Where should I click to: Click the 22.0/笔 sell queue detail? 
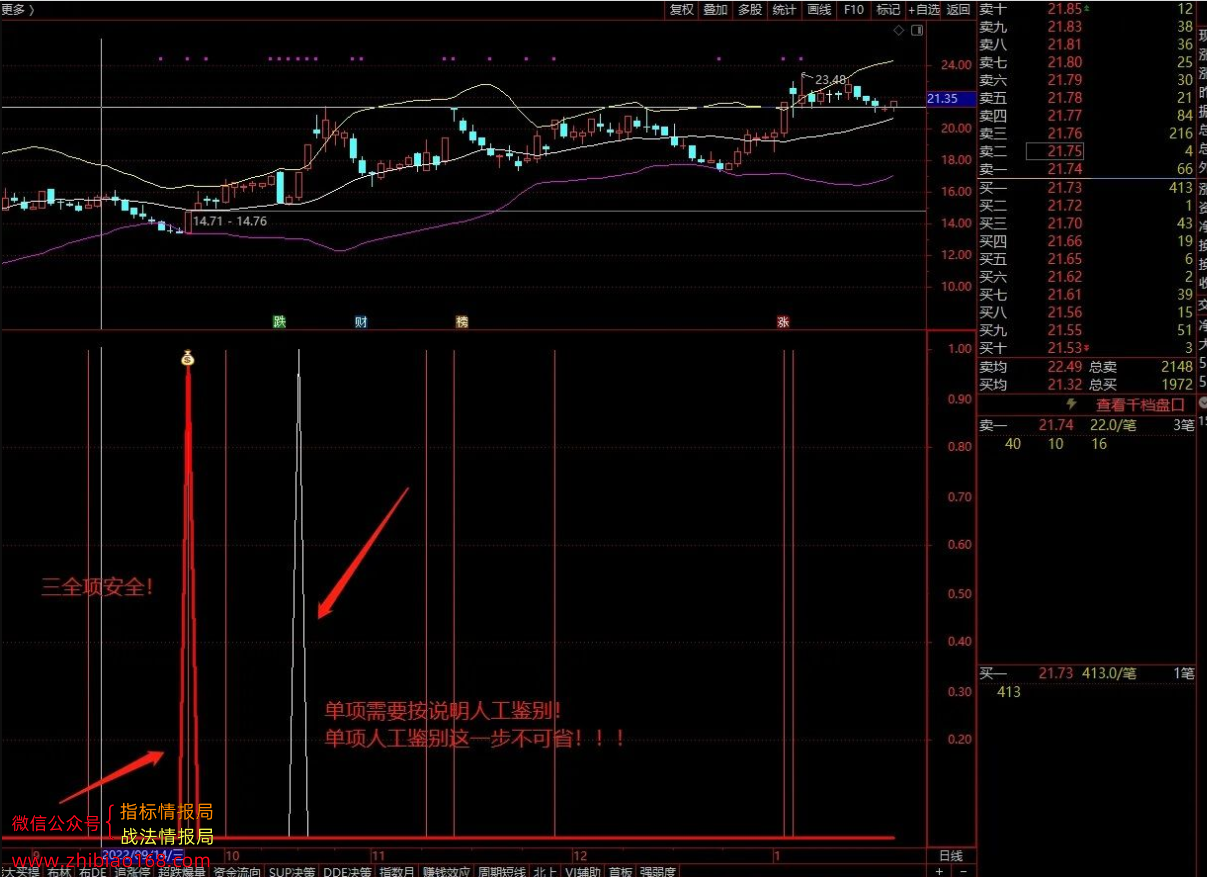[x=1113, y=426]
